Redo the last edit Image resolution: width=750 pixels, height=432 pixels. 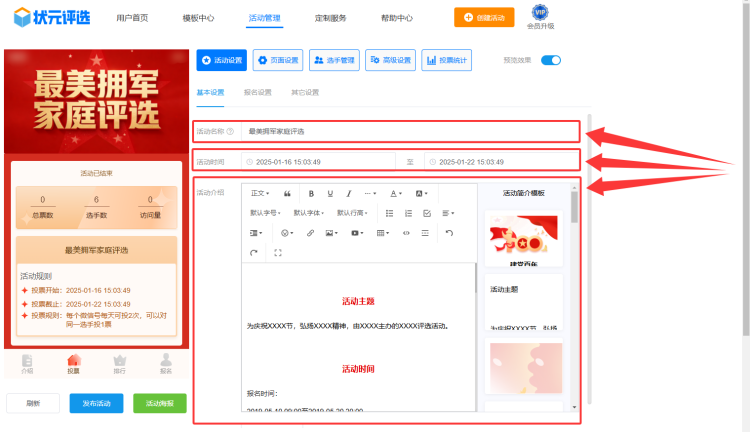point(254,253)
